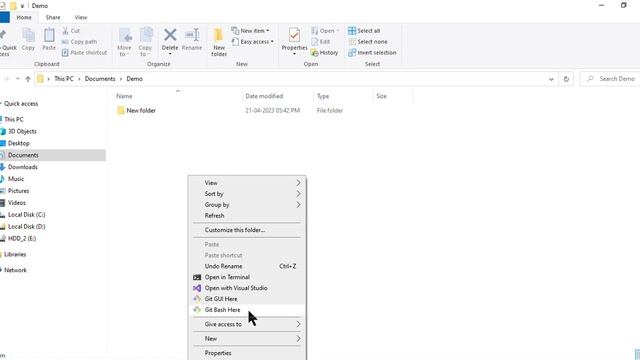
Task: Open the Copy to ribbon button
Action: (145, 42)
